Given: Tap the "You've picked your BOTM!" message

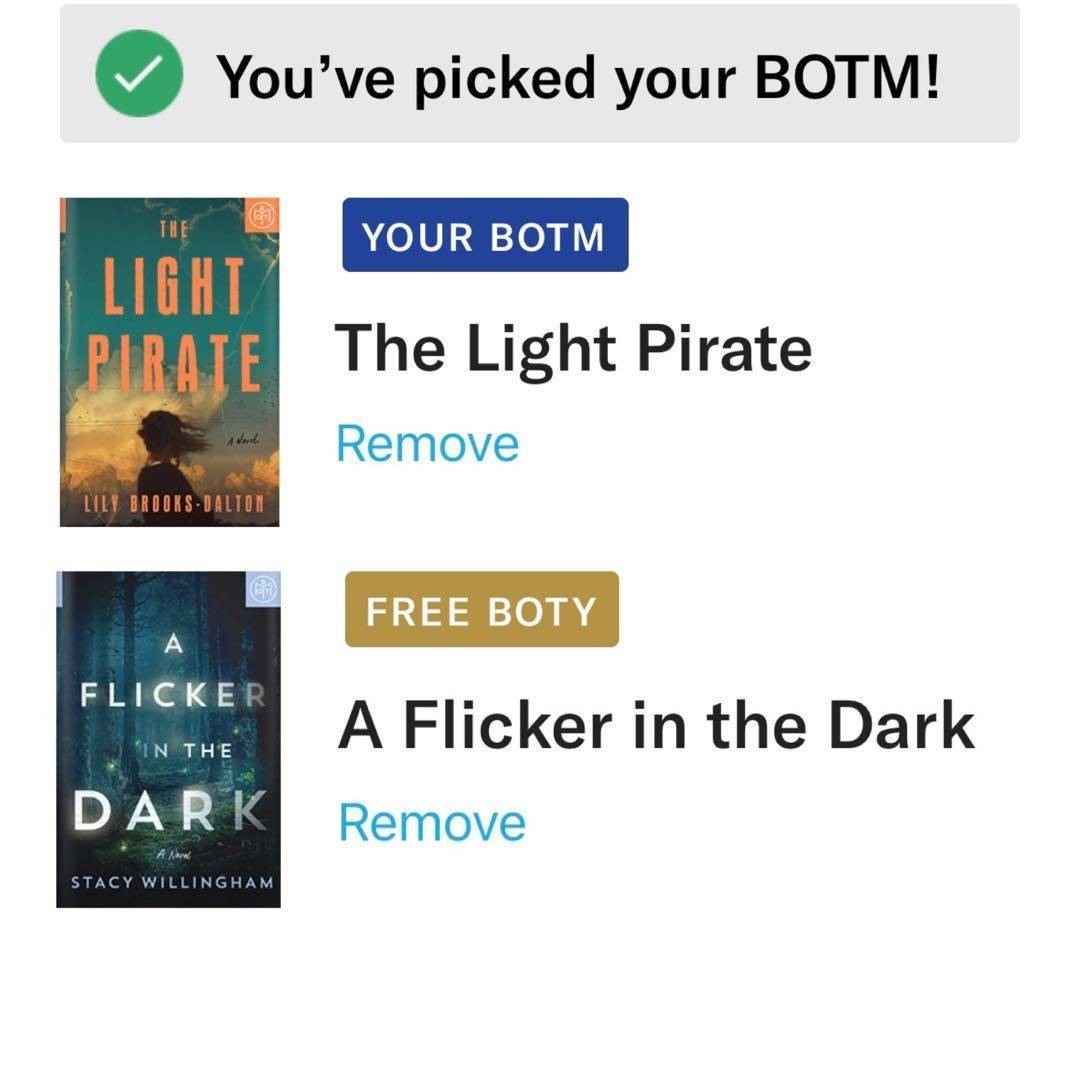Looking at the screenshot, I should tap(578, 77).
